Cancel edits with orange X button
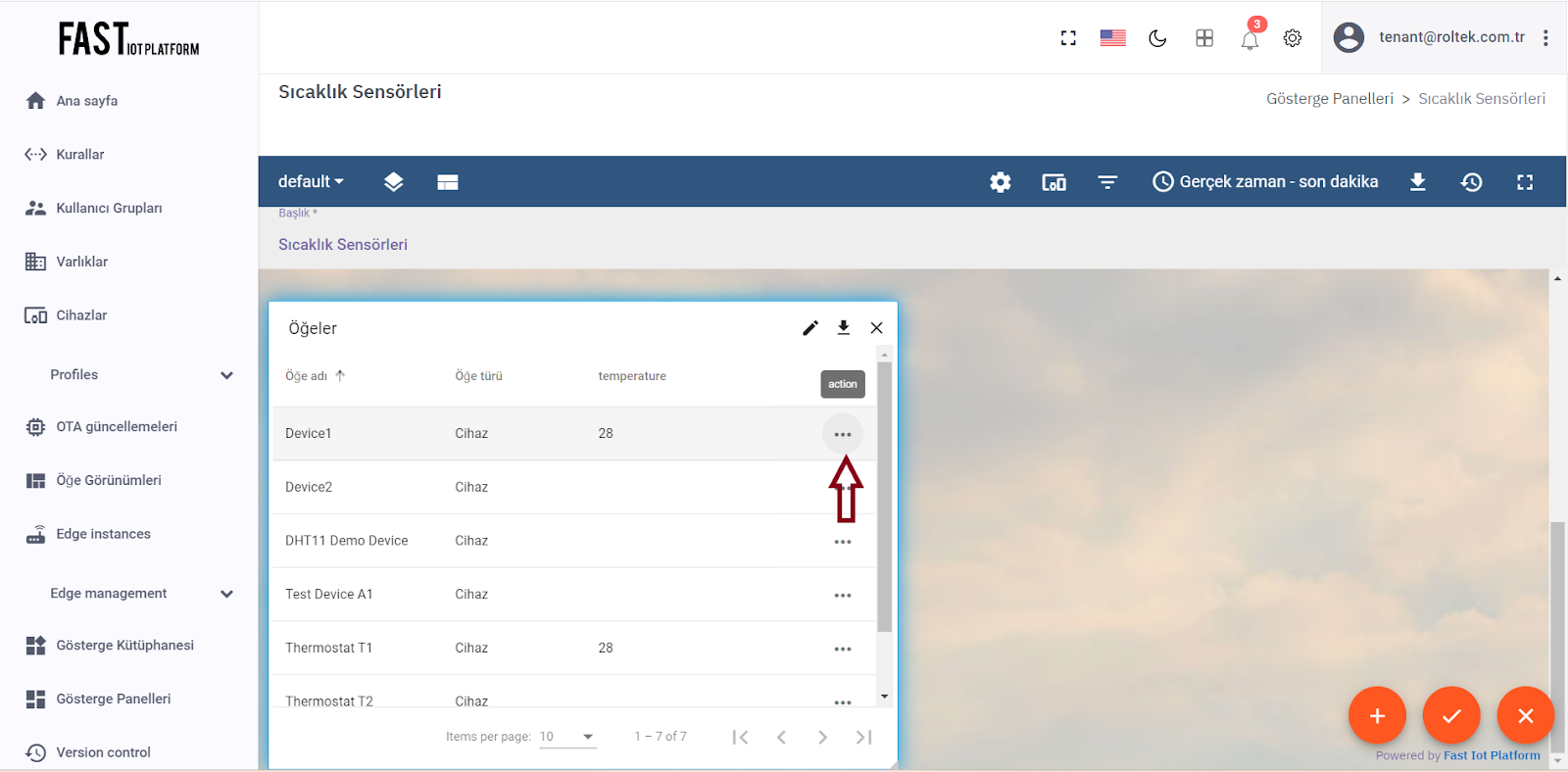The height and width of the screenshot is (772, 1568). (1526, 716)
